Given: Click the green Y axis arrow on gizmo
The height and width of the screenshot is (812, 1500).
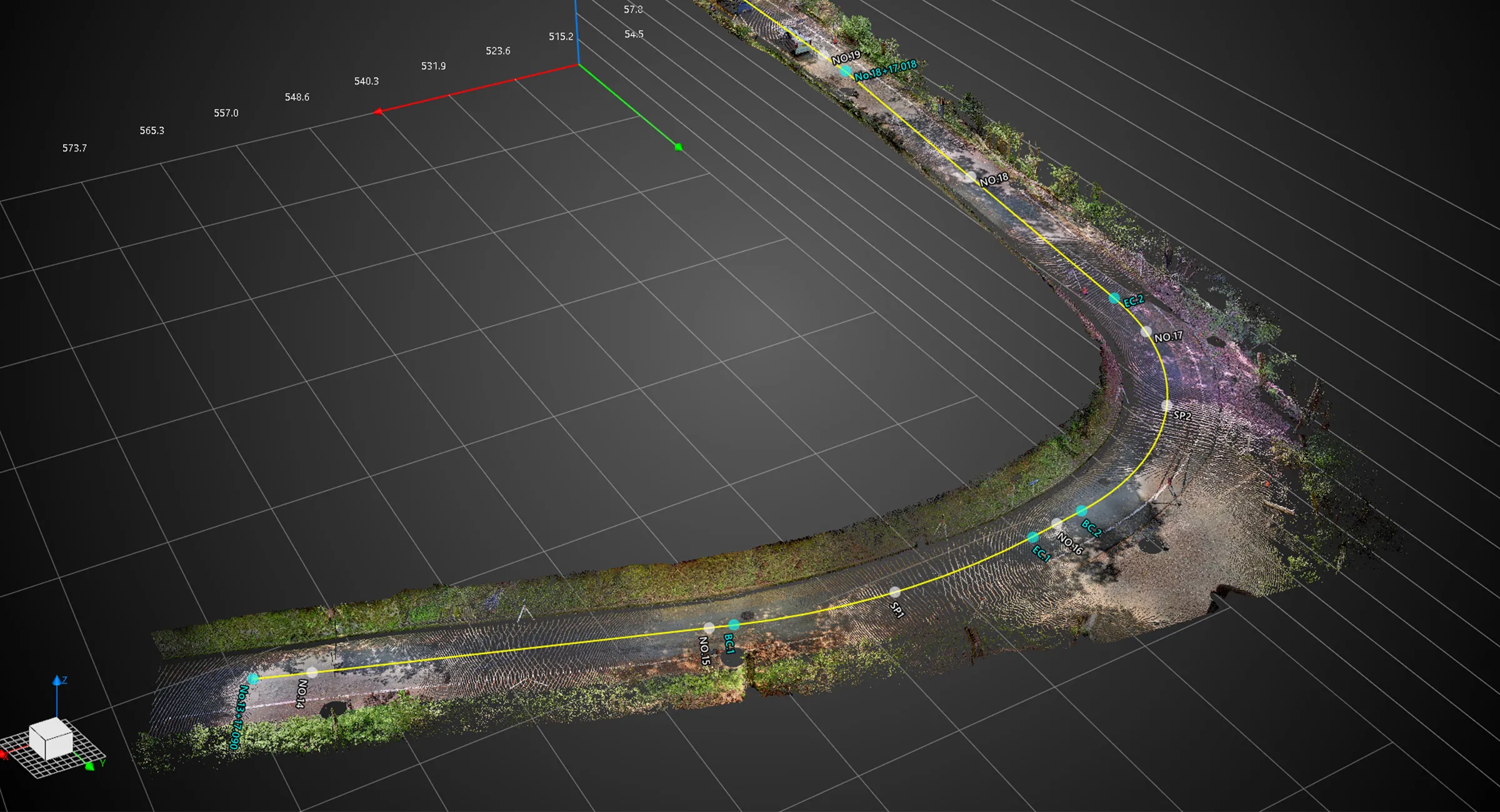Looking at the screenshot, I should pos(89,766).
